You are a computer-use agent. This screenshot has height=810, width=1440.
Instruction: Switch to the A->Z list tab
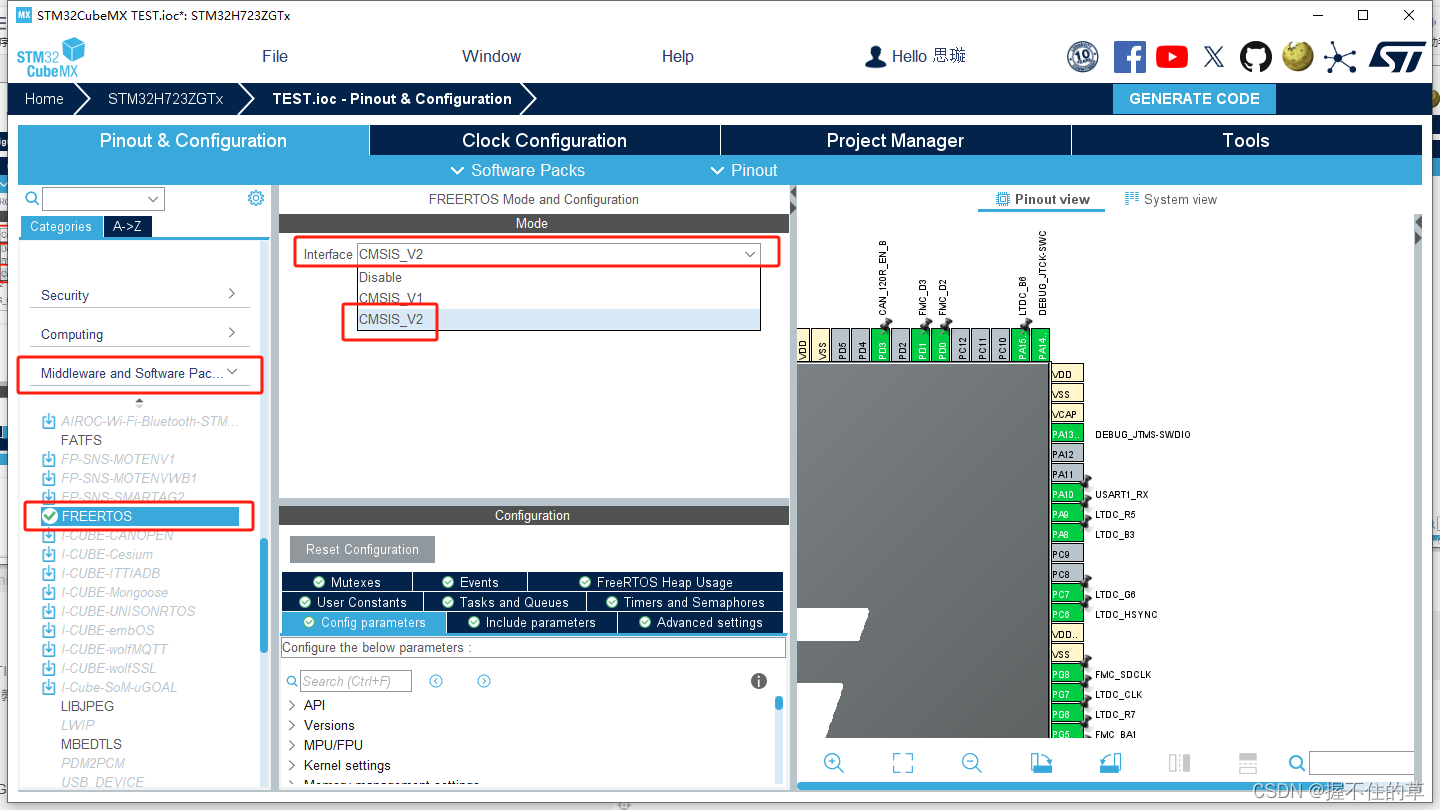(x=126, y=227)
